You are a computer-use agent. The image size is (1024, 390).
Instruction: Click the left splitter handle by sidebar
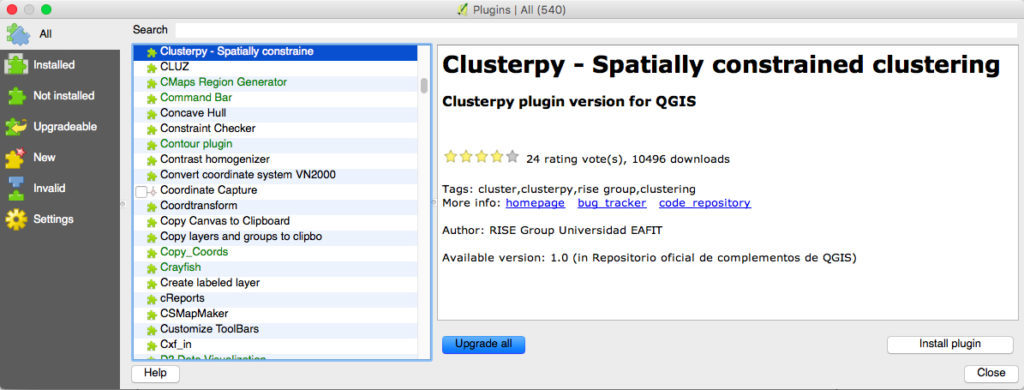point(122,204)
